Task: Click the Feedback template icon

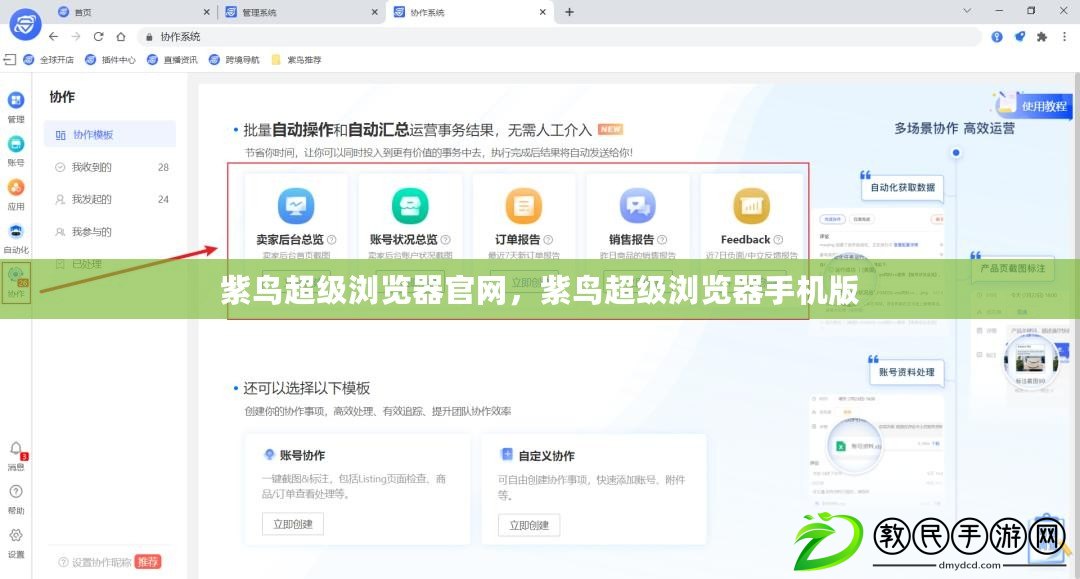Action: coord(751,205)
